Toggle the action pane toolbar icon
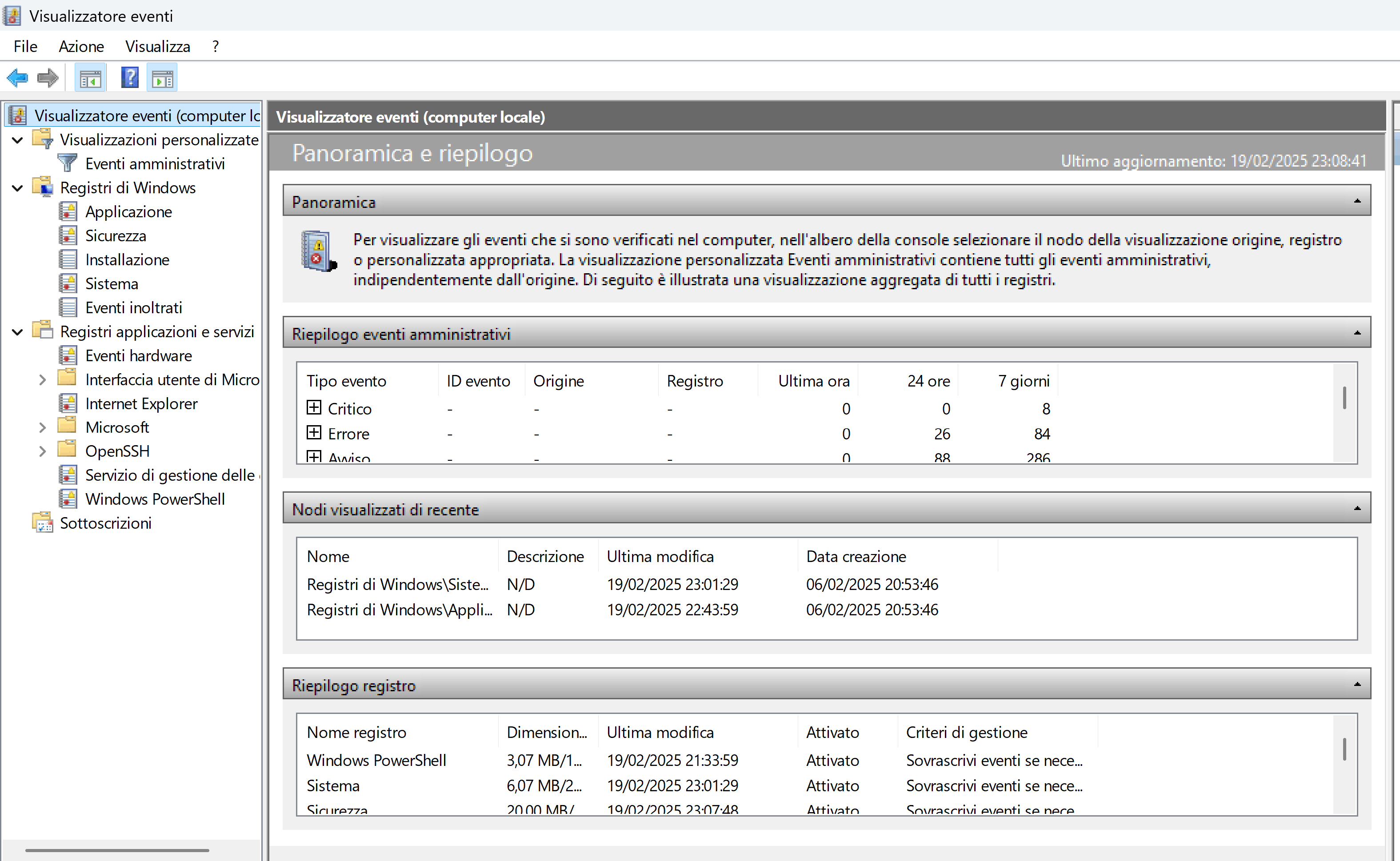This screenshot has height=861, width=1400. (x=162, y=78)
